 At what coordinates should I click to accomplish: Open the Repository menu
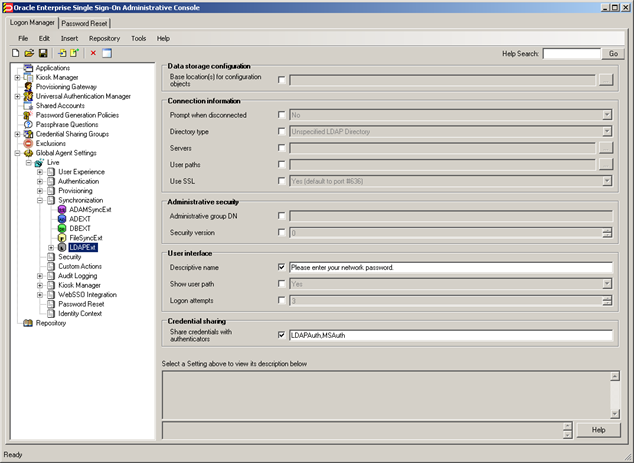click(x=104, y=38)
